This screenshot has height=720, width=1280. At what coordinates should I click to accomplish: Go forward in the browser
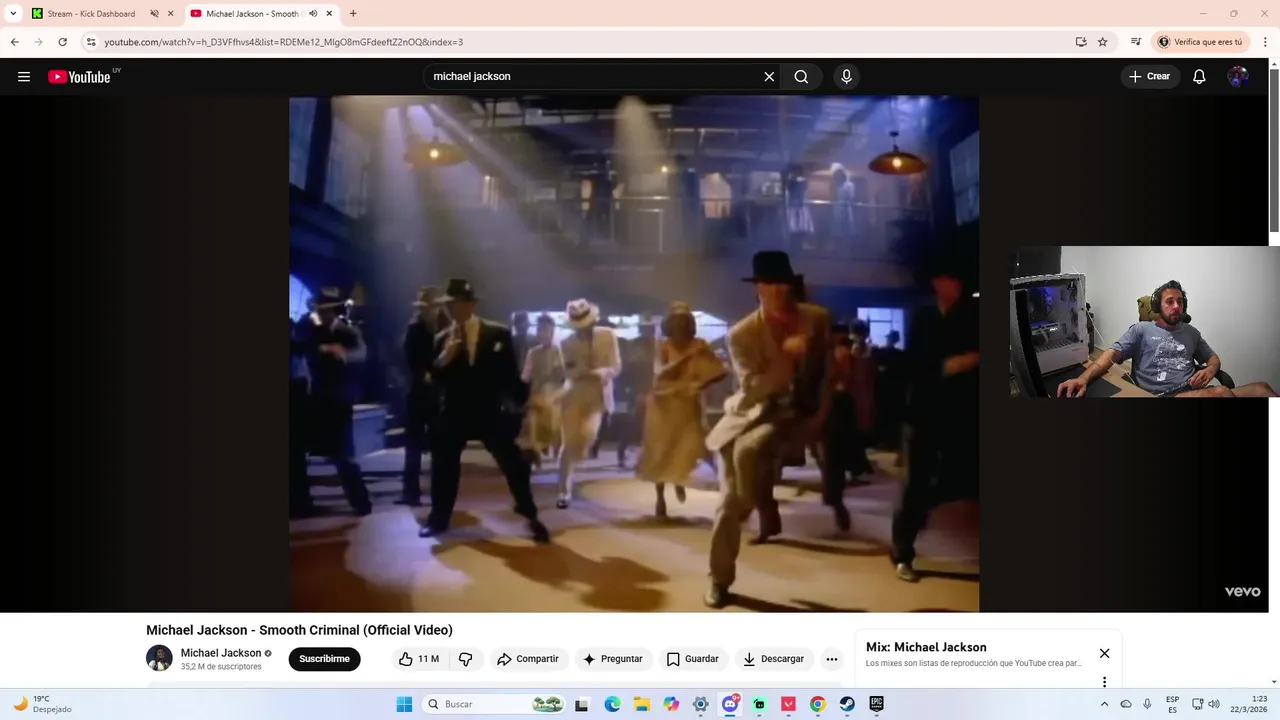(x=38, y=42)
